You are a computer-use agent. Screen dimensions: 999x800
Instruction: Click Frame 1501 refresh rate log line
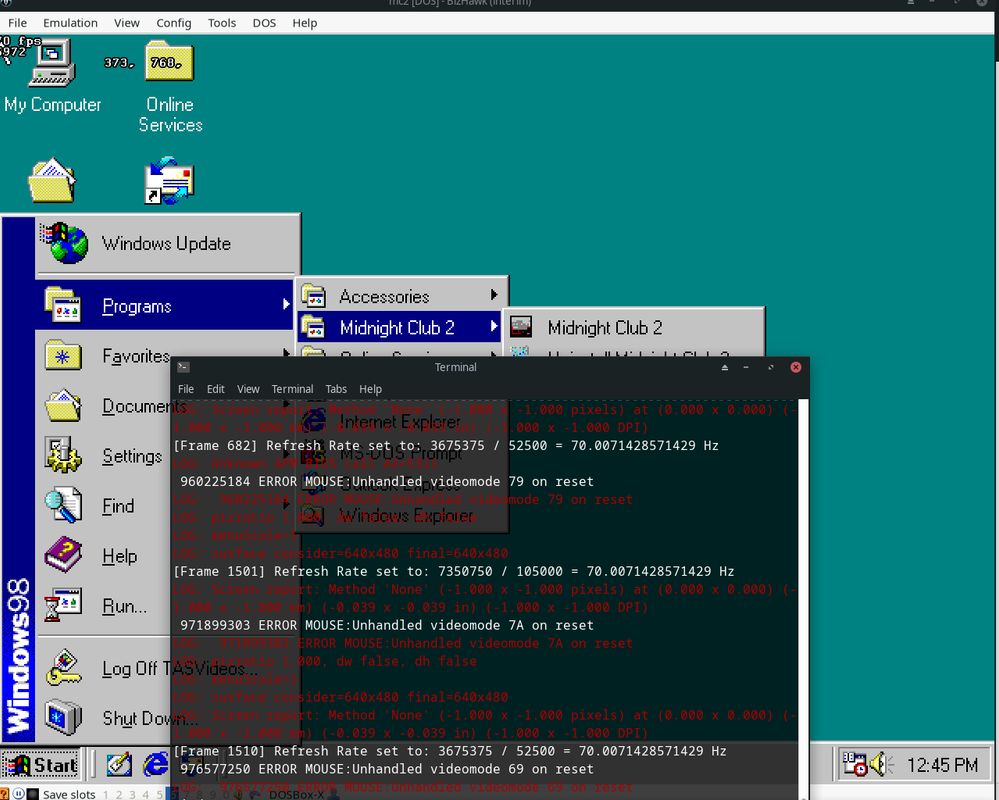(x=454, y=571)
